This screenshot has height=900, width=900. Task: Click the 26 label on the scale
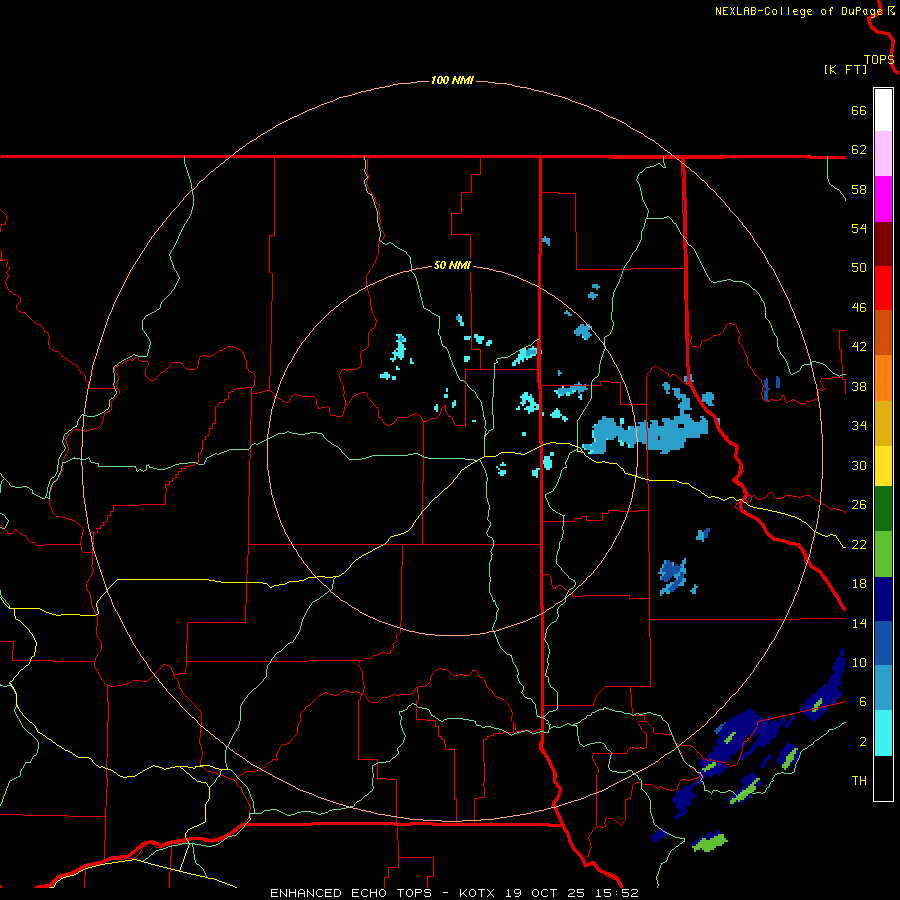859,505
